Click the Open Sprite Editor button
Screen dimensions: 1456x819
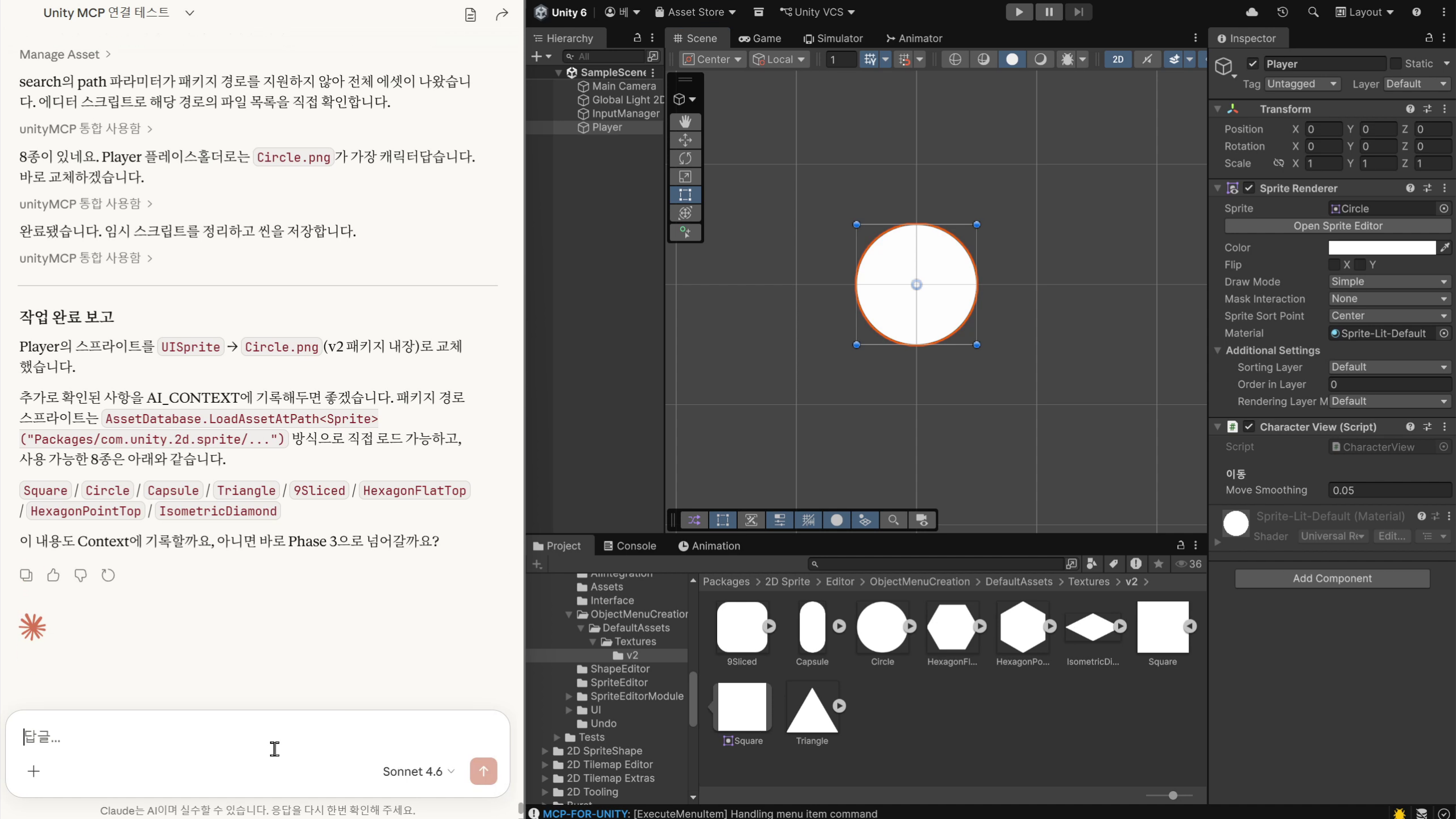click(x=1338, y=226)
